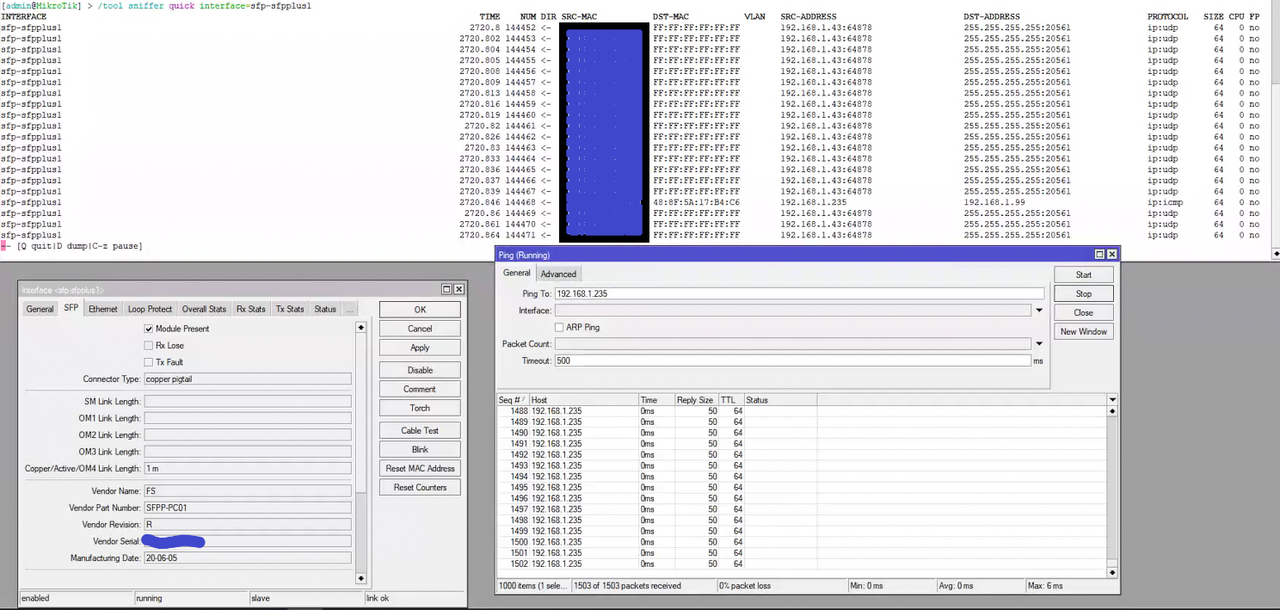The height and width of the screenshot is (610, 1280).
Task: Click Reset MAC Address button
Action: tap(420, 468)
